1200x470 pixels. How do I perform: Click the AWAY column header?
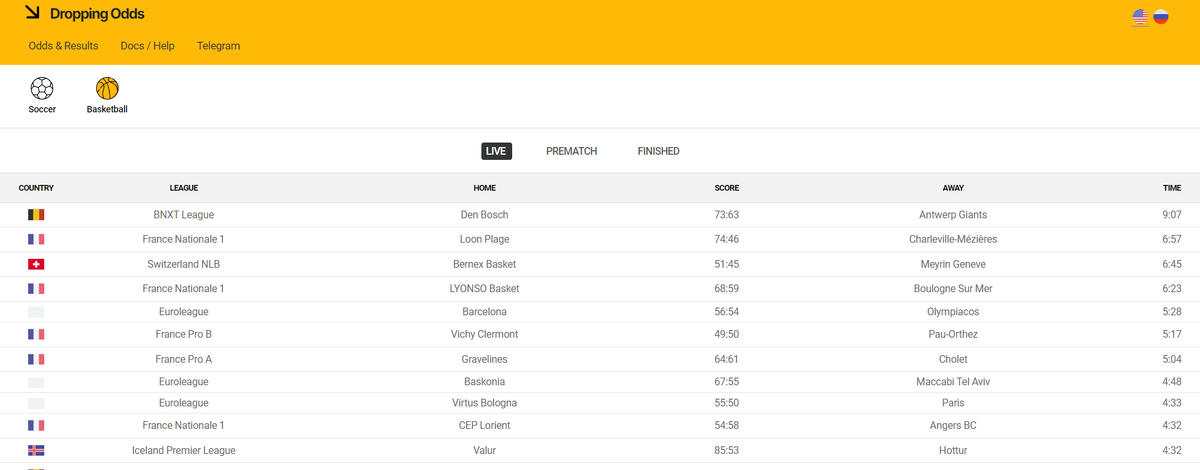coord(953,188)
